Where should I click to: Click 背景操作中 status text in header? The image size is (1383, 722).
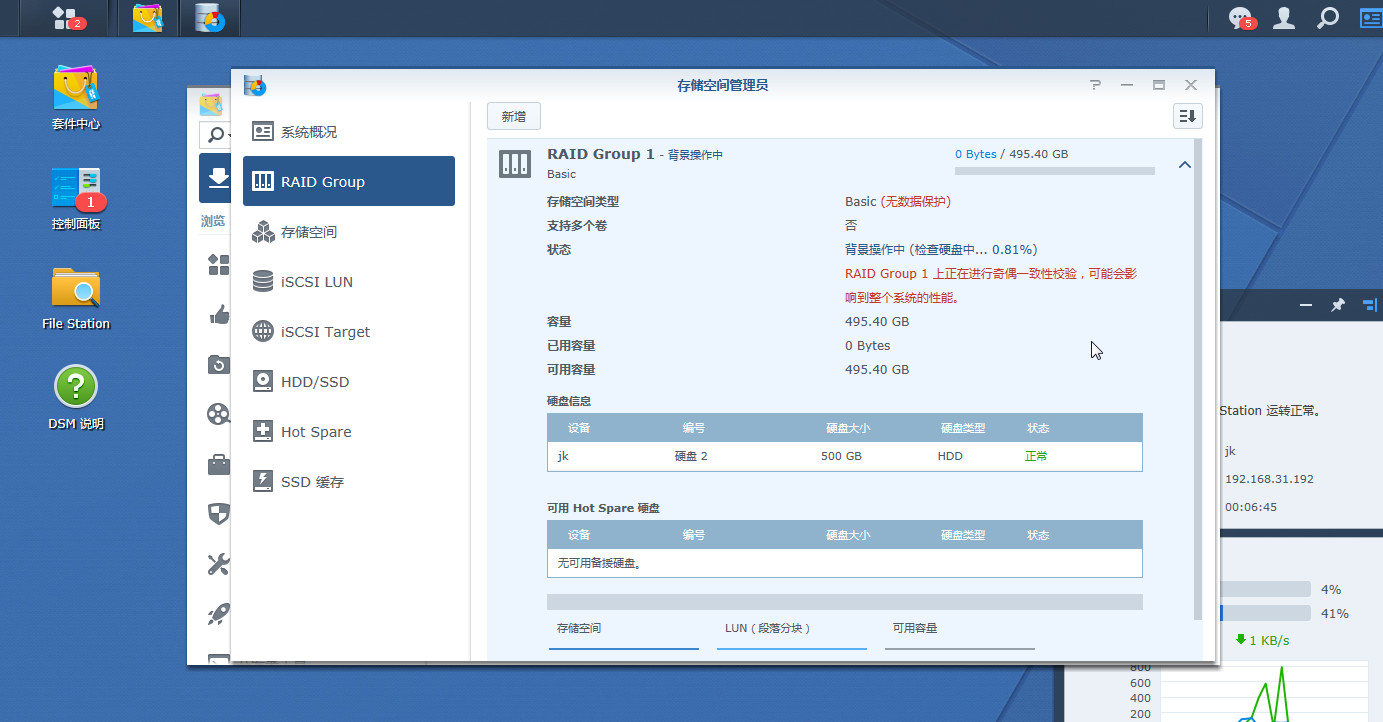695,155
